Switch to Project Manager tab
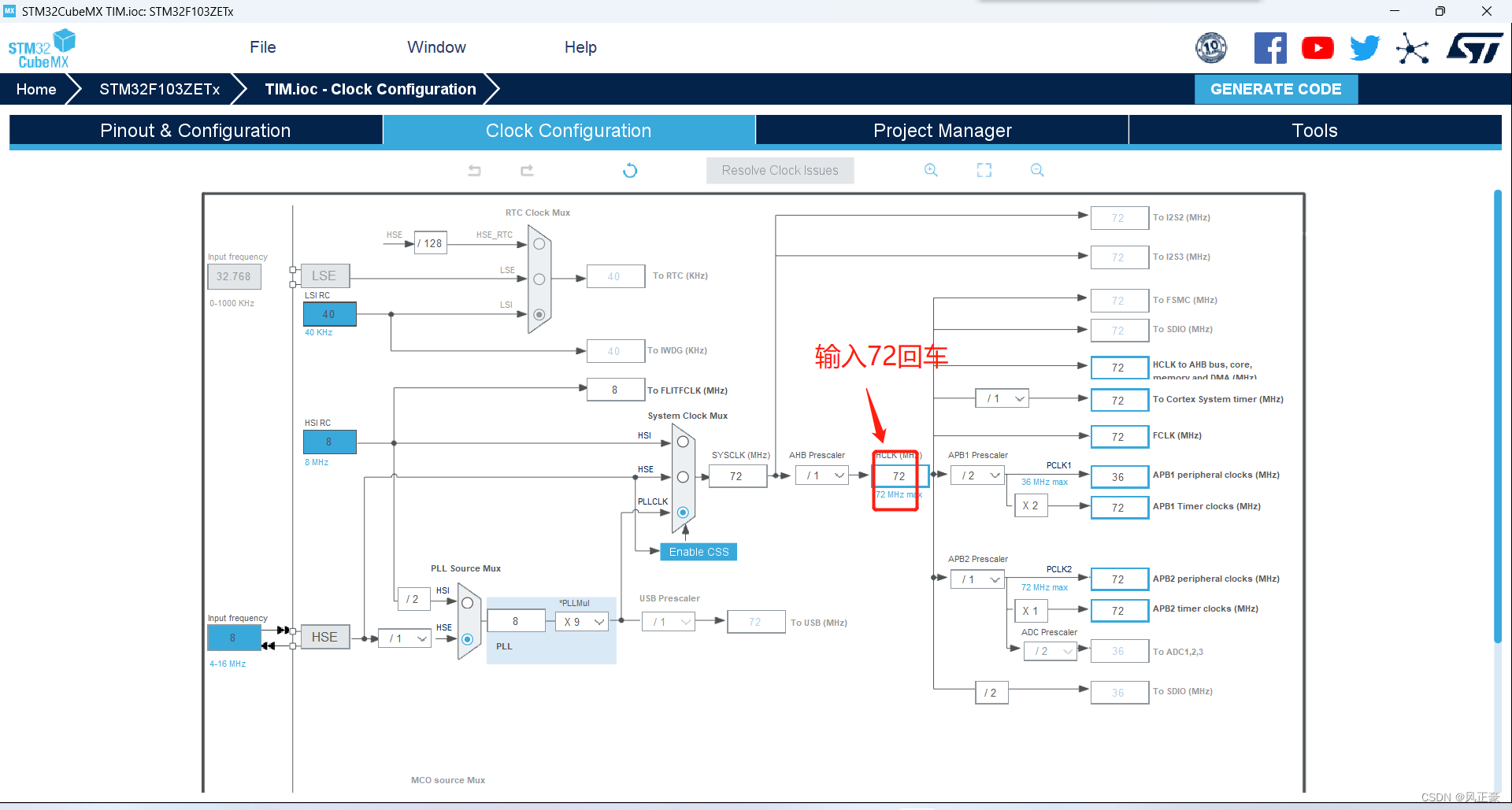 click(943, 131)
